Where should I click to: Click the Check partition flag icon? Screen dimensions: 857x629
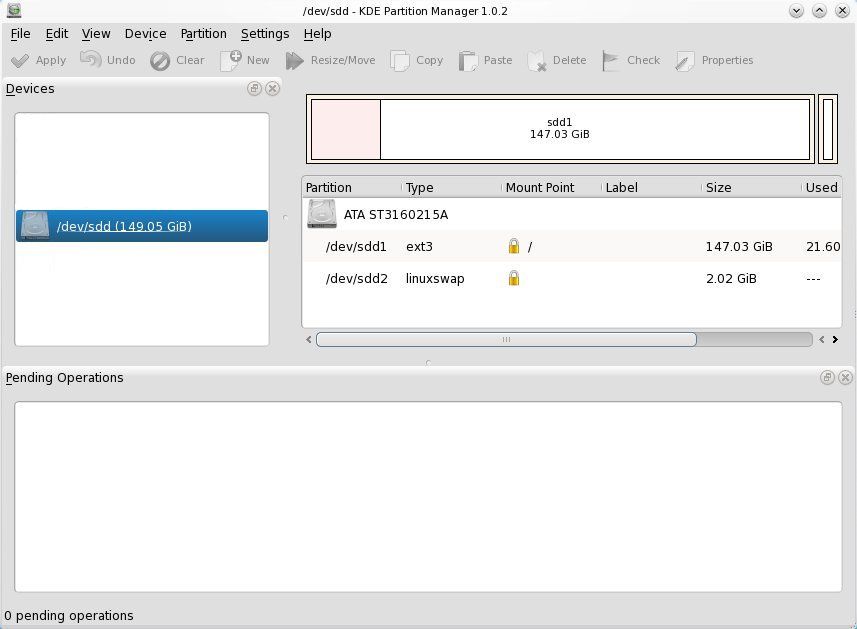pos(611,61)
